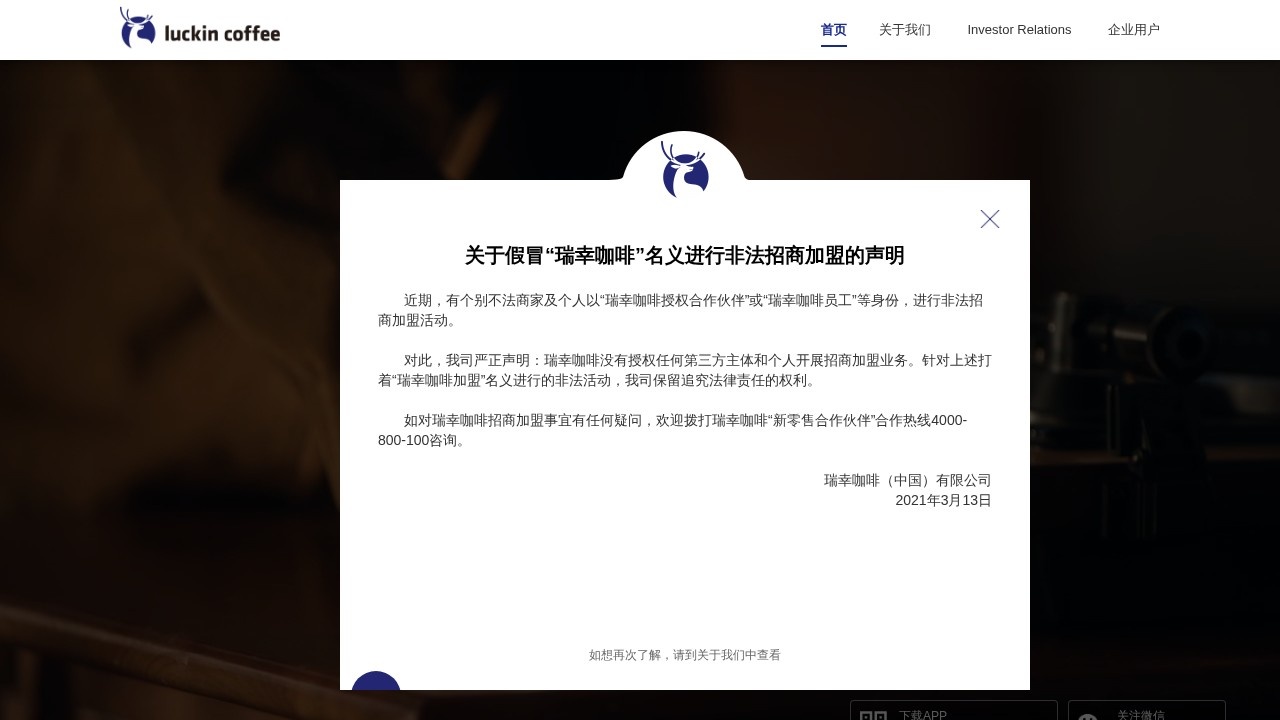This screenshot has width=1280, height=720.
Task: Click the date line 2021年3月13日
Action: point(943,500)
